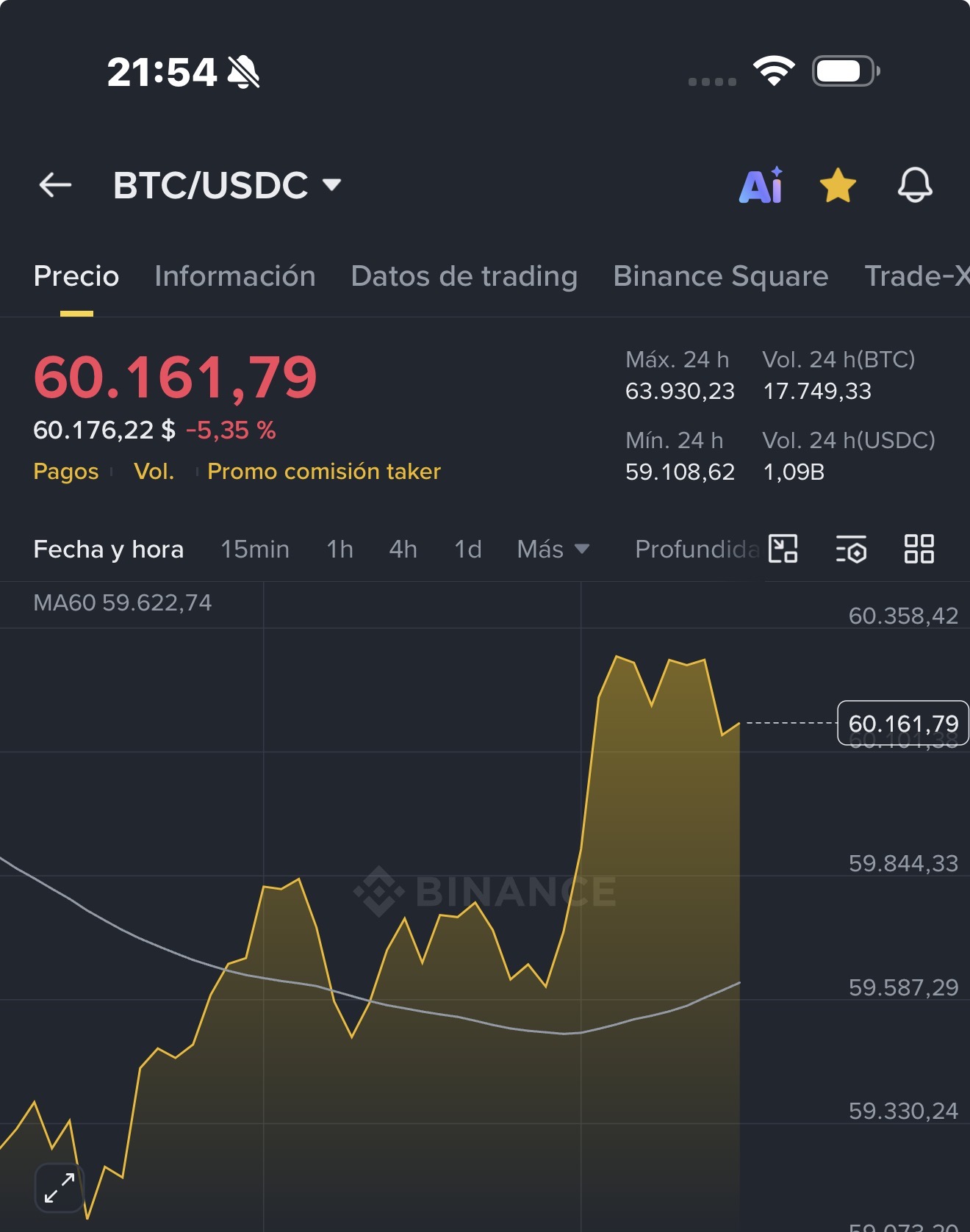970x1232 pixels.
Task: Open price alert bell icon
Action: (915, 185)
